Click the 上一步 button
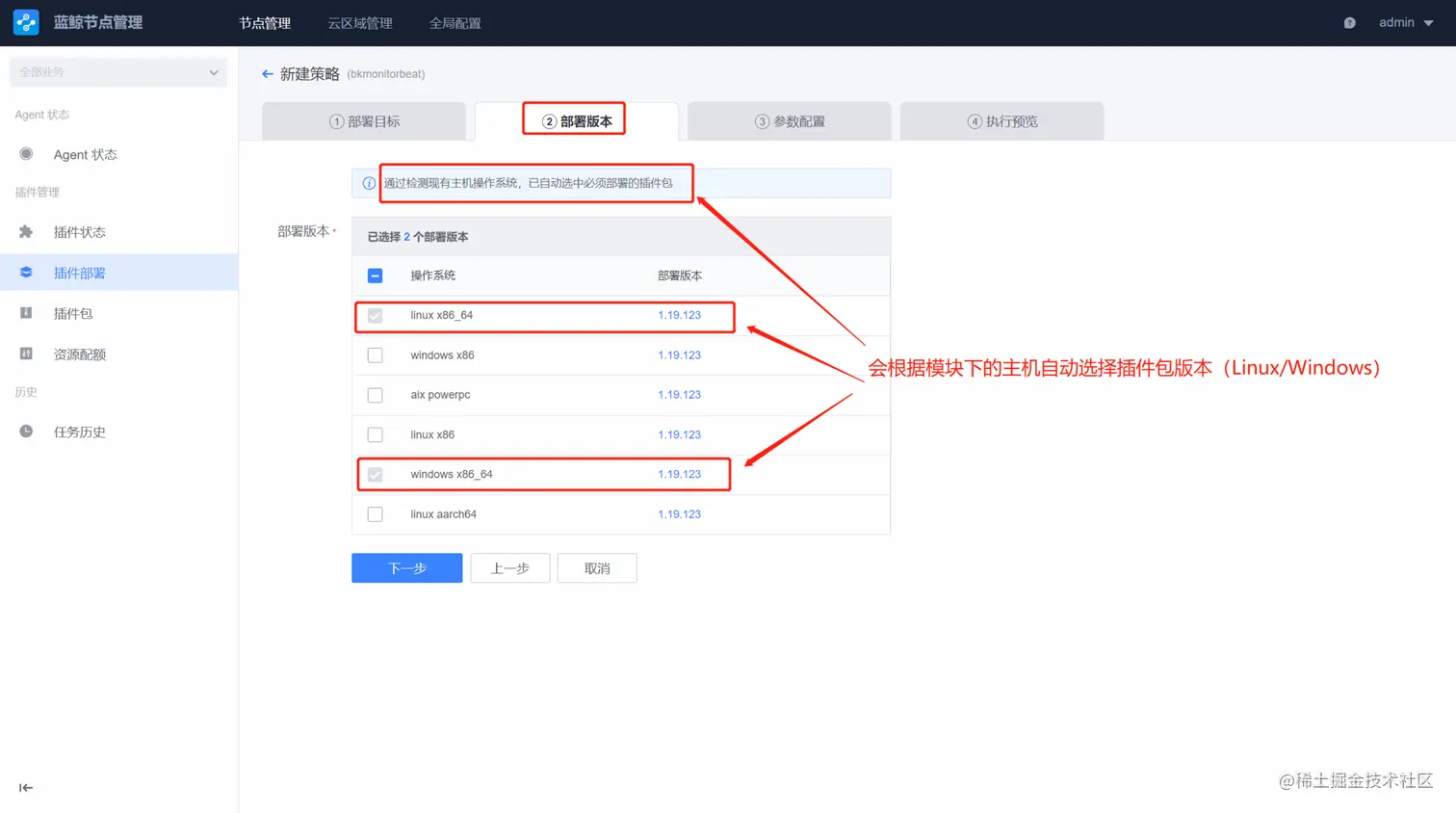 (x=510, y=568)
